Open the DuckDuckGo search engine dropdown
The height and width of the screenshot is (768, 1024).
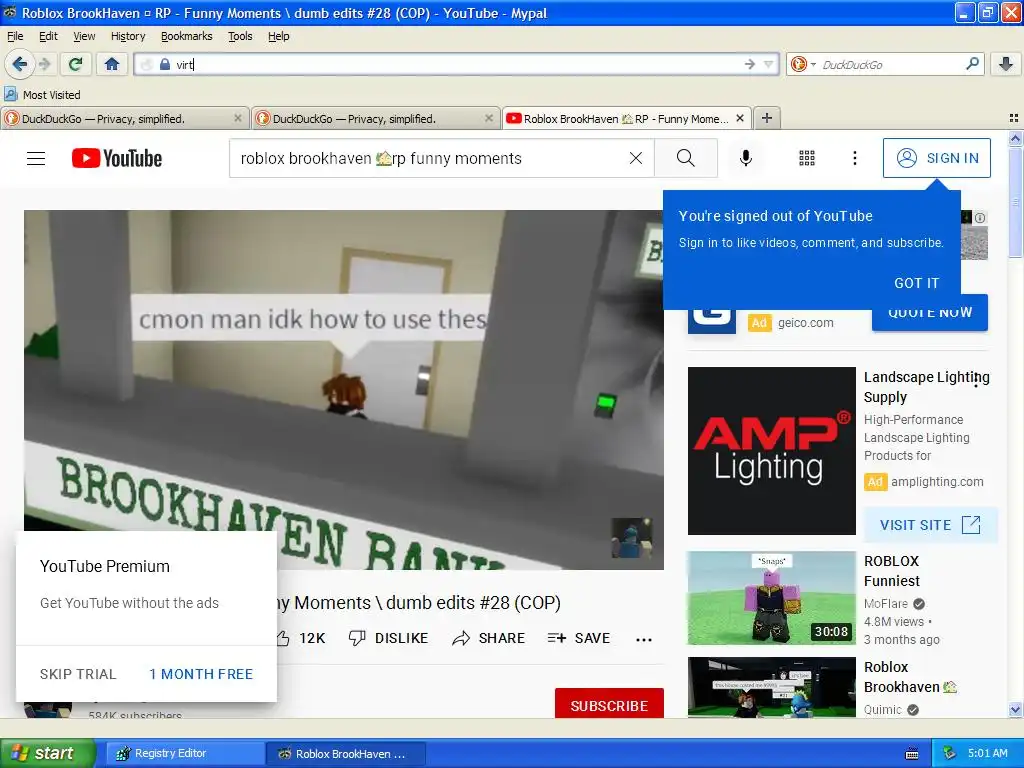tap(803, 64)
